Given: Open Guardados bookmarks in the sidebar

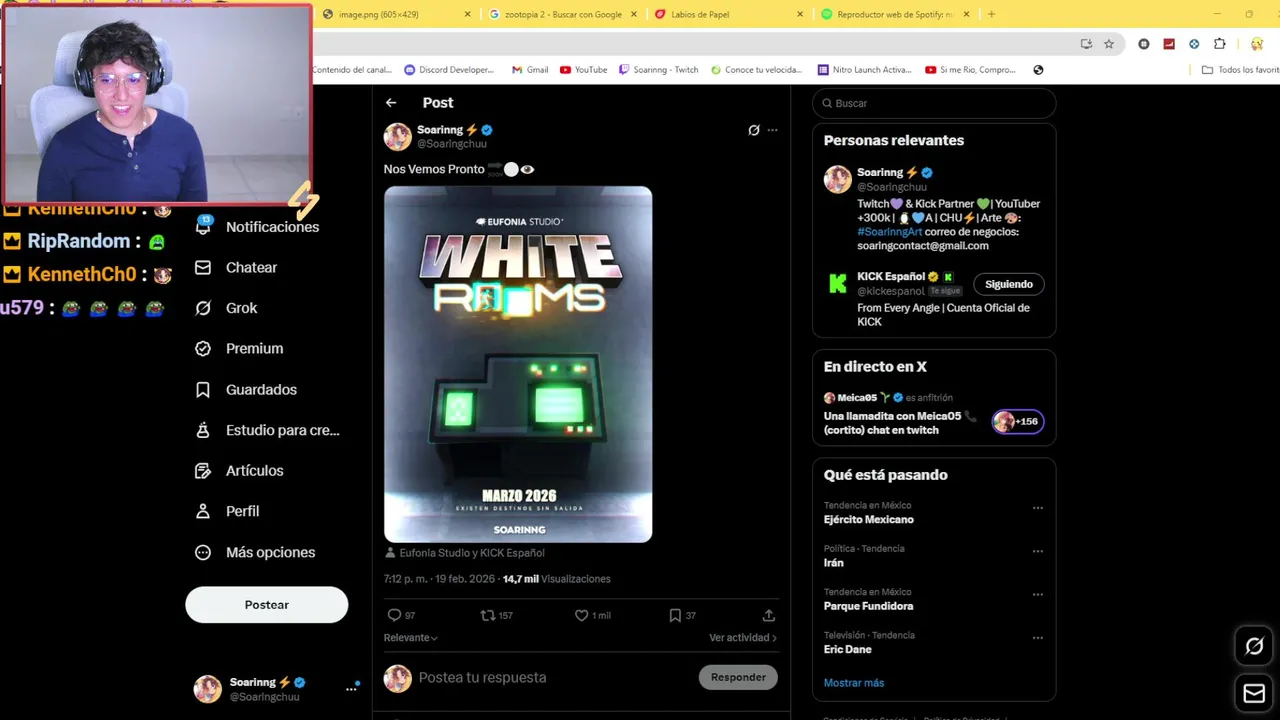Looking at the screenshot, I should coord(246,390).
